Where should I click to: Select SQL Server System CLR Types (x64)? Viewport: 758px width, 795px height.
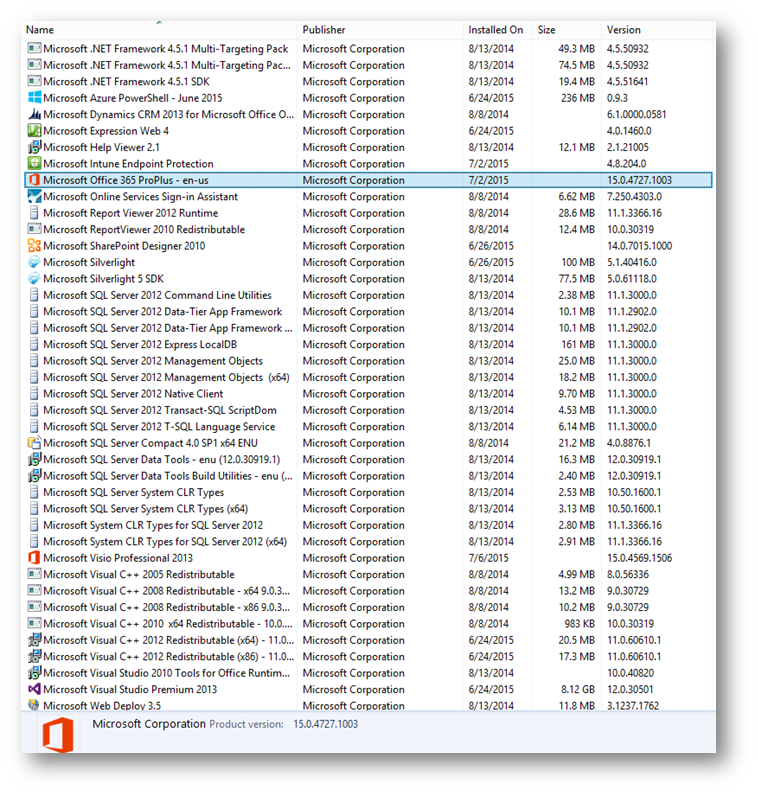click(146, 509)
